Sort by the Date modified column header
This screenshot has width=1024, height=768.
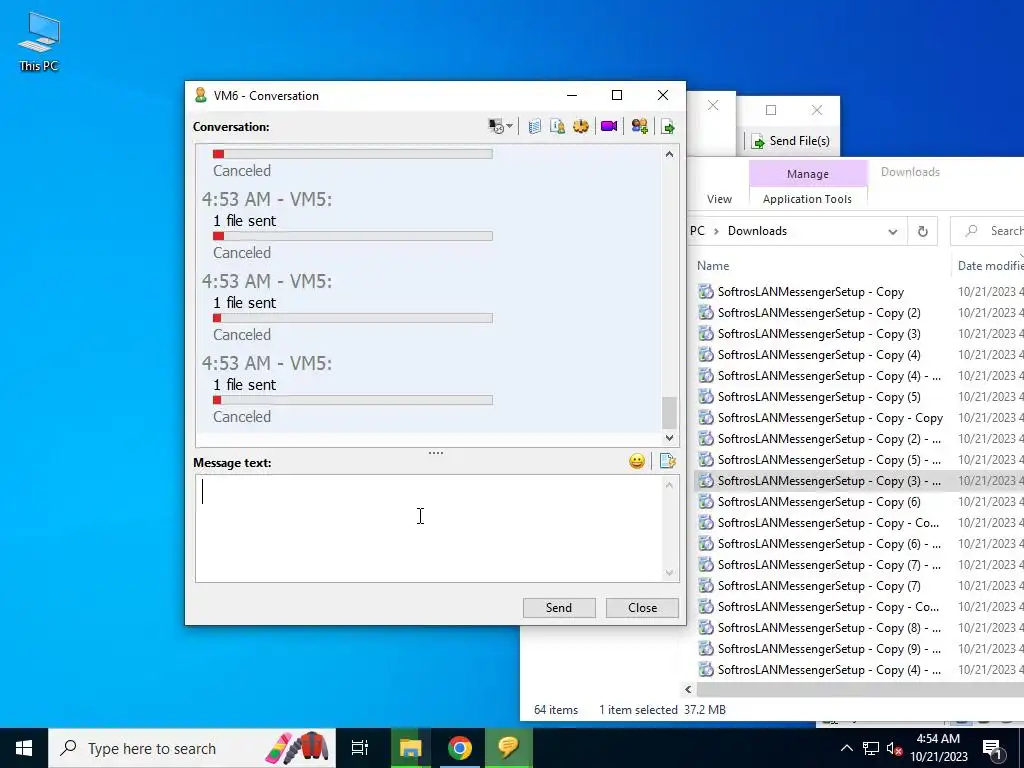(x=990, y=266)
